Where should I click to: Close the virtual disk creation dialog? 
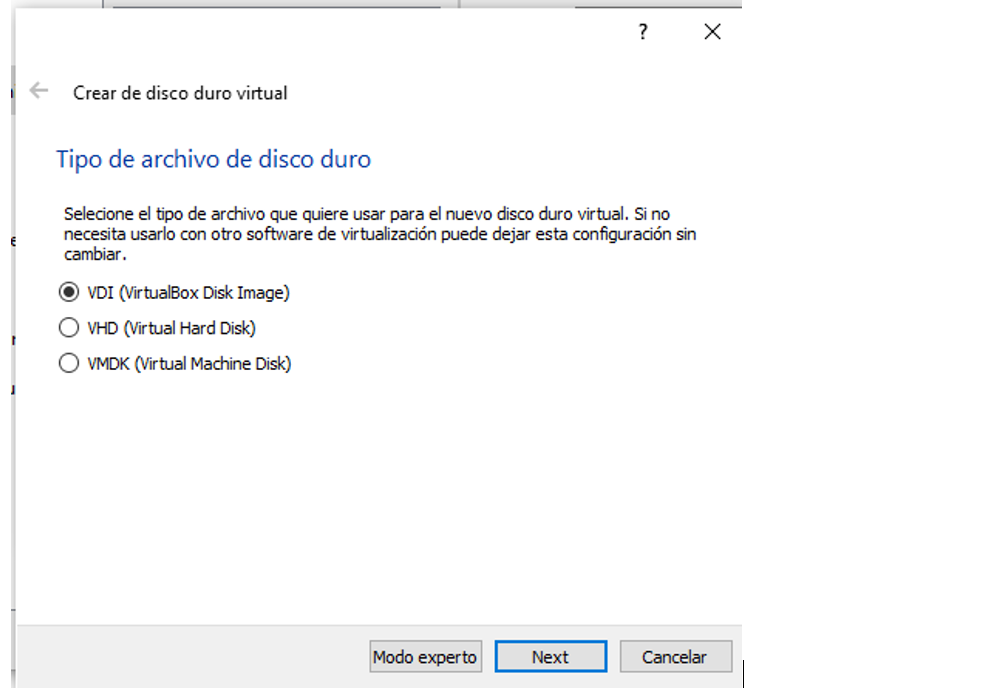pyautogui.click(x=712, y=31)
